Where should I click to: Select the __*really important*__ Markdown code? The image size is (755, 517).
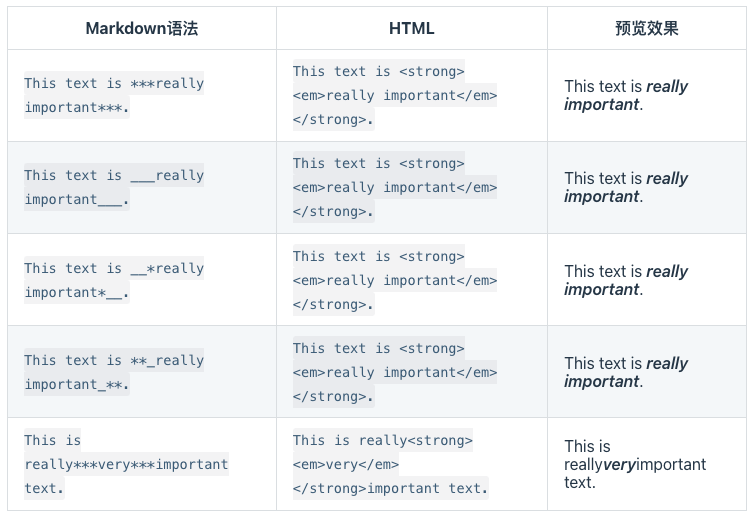point(114,280)
